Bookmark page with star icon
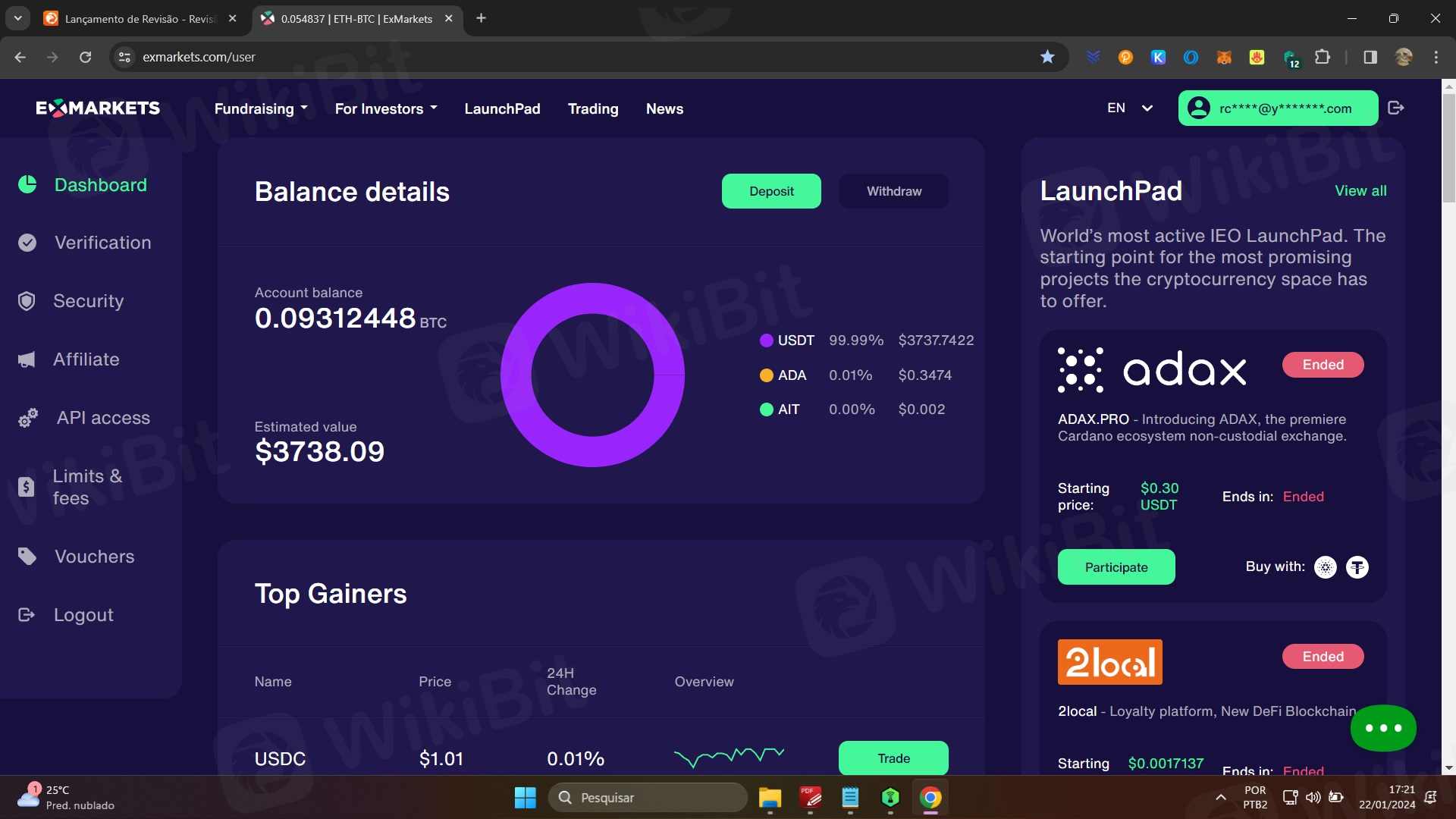Screen dimensions: 1456x819 coord(1047,57)
